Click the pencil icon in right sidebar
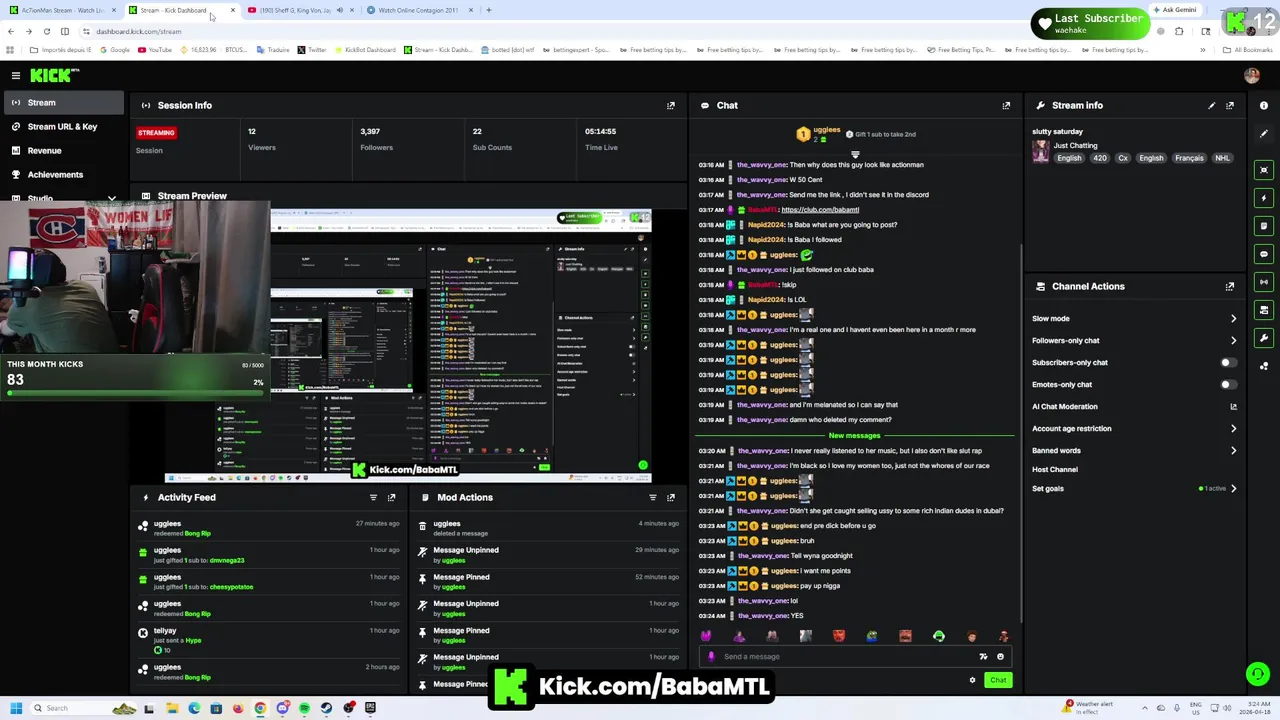This screenshot has height=720, width=1280. click(x=1264, y=133)
